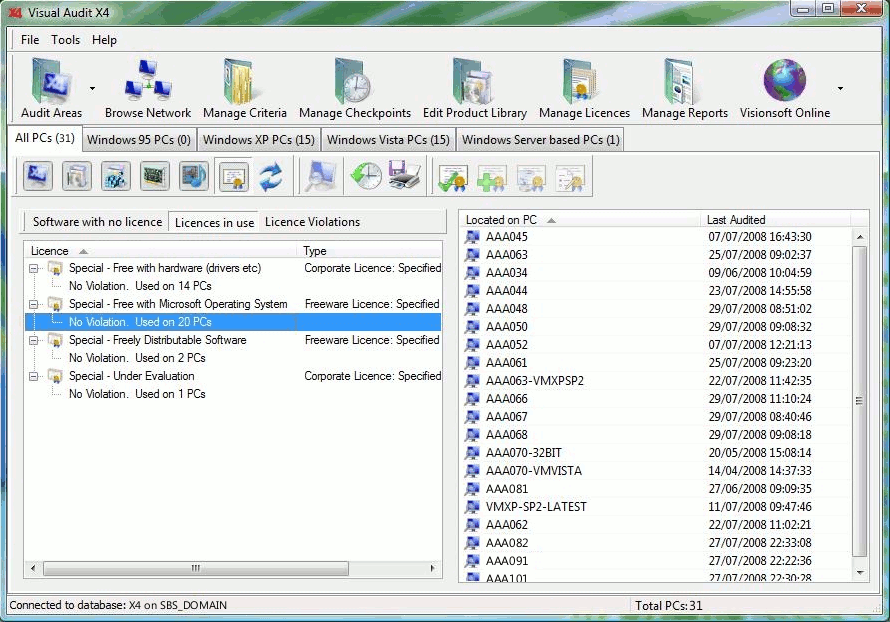Sort by Type column header
The height and width of the screenshot is (622, 890).
pos(369,251)
